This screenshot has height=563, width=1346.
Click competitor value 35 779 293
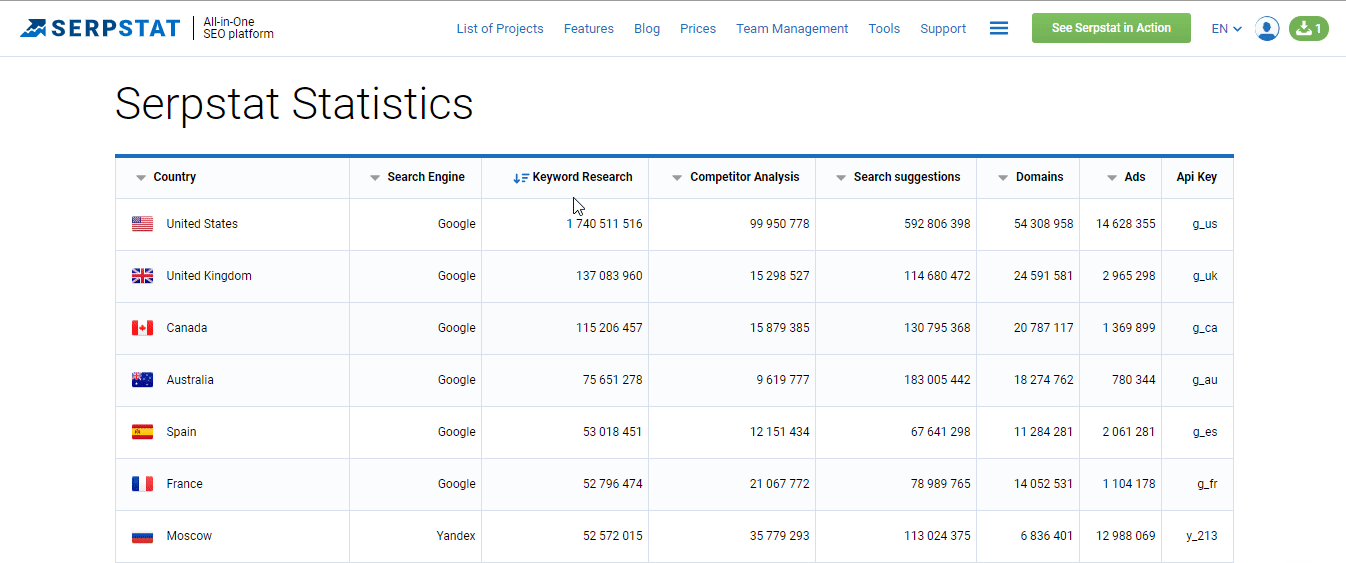coord(780,536)
